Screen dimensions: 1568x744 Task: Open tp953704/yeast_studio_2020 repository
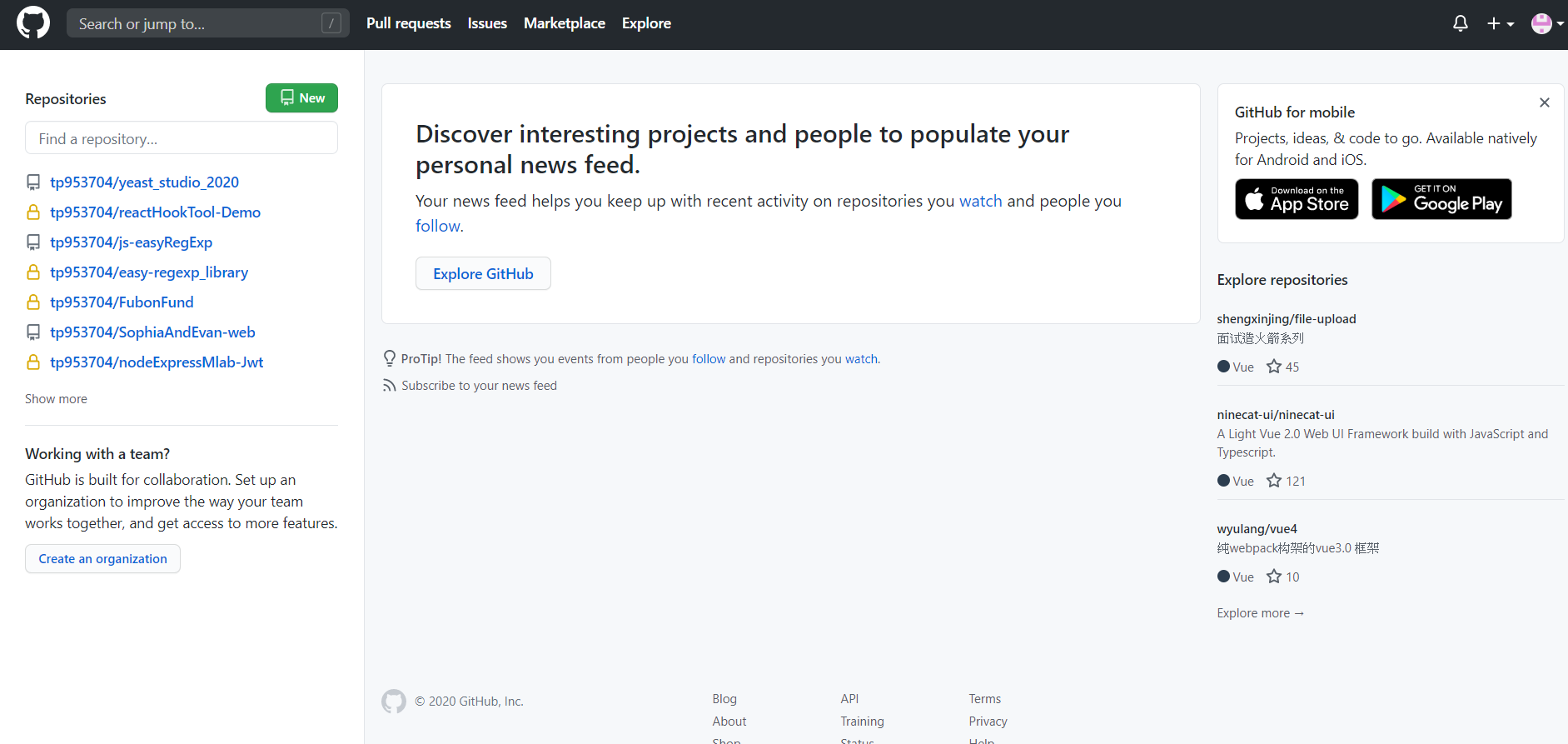pyautogui.click(x=144, y=182)
